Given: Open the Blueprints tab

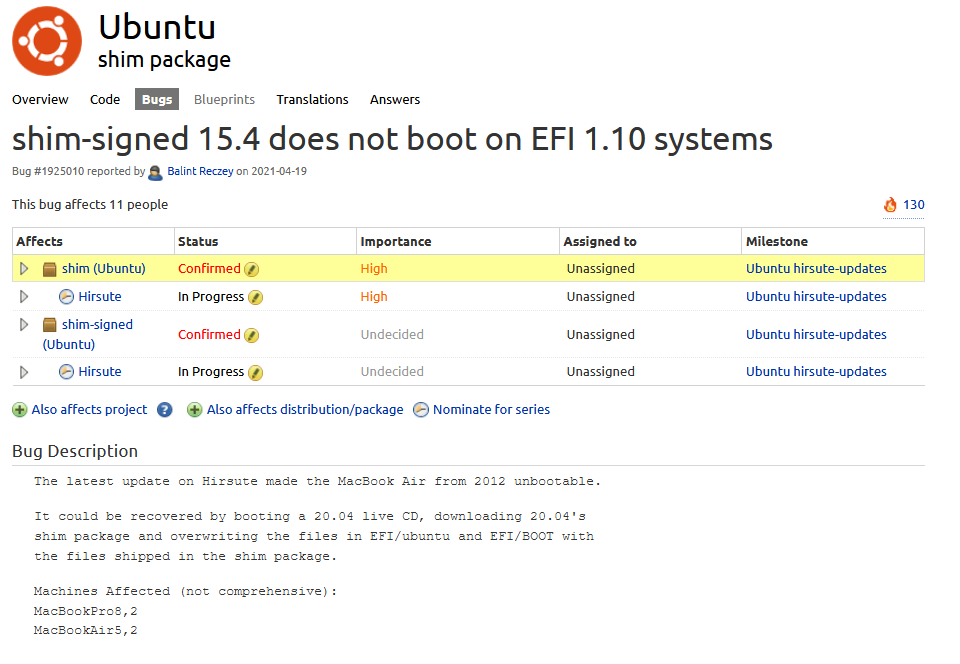Looking at the screenshot, I should 224,100.
